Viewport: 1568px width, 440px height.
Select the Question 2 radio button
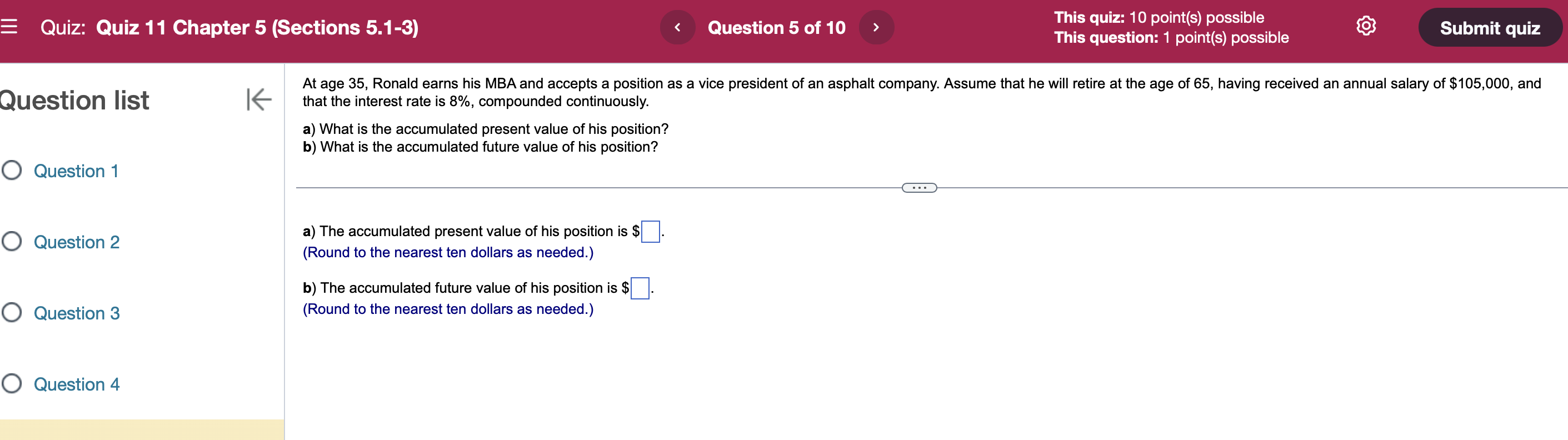11,242
